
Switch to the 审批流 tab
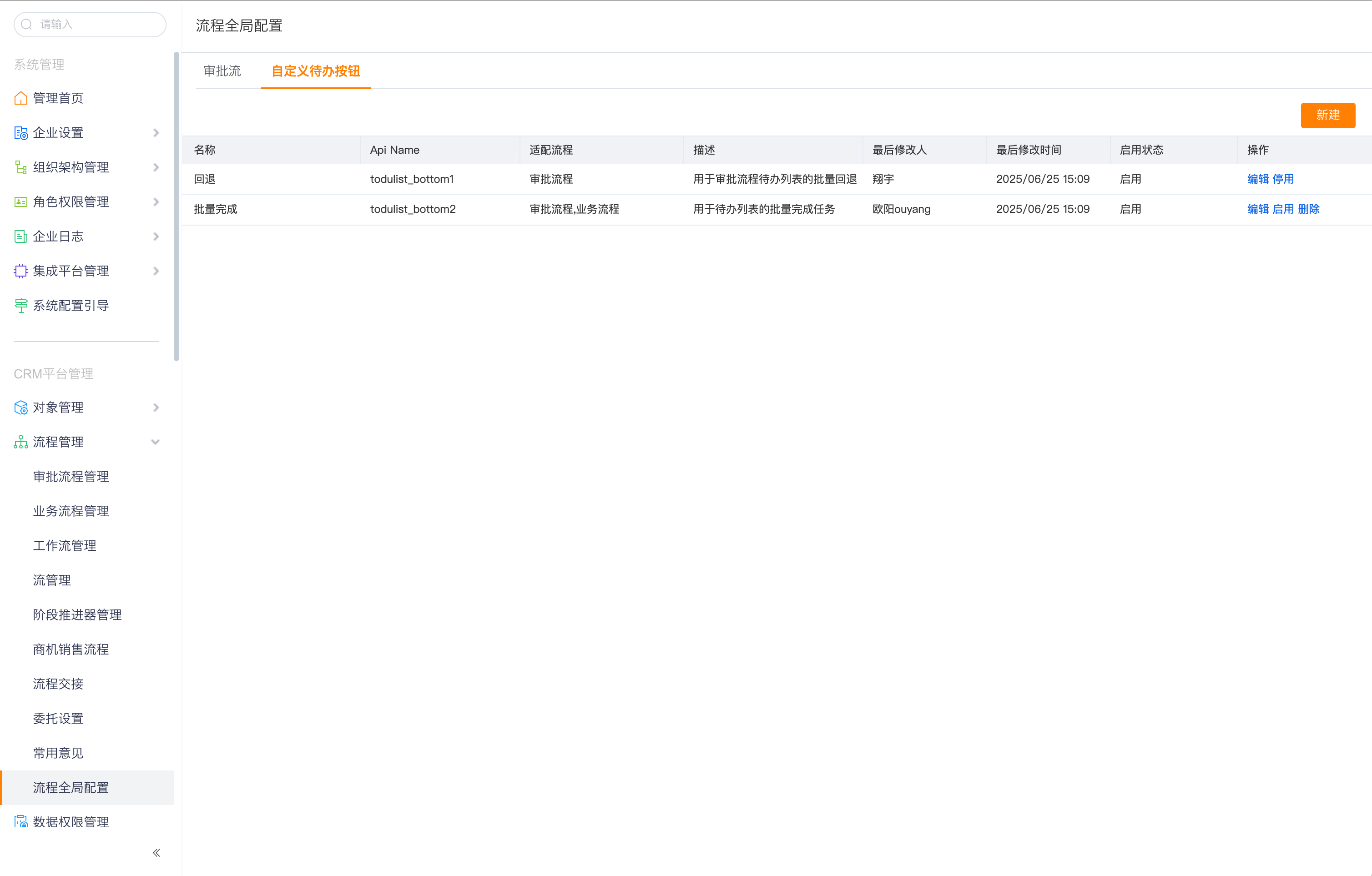point(222,71)
